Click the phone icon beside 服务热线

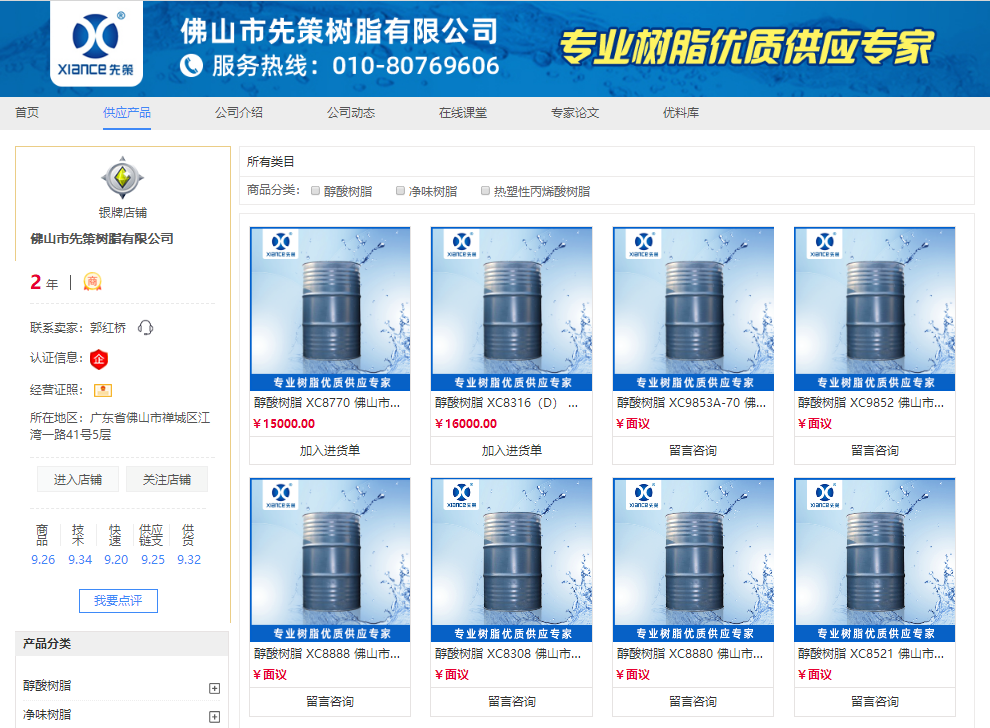coord(191,66)
